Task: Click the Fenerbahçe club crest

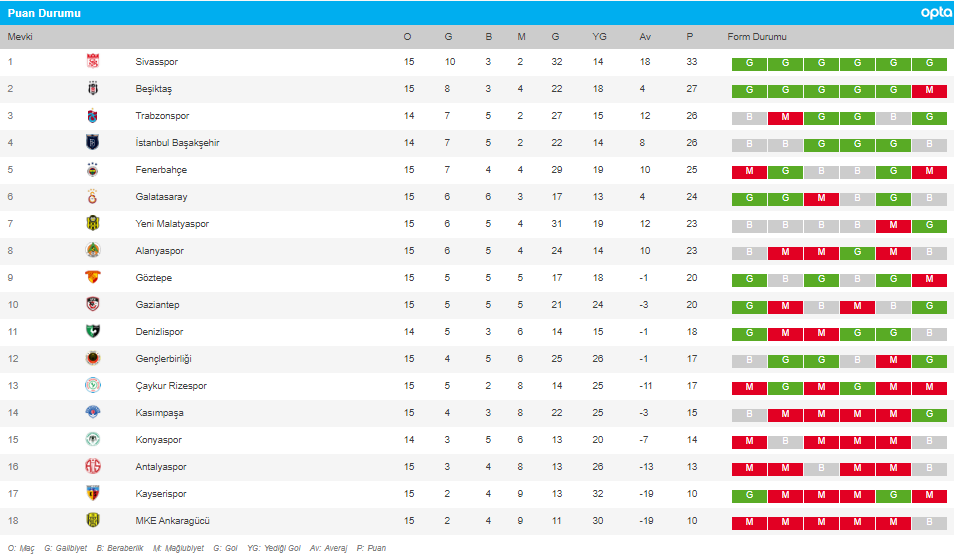Action: (92, 170)
